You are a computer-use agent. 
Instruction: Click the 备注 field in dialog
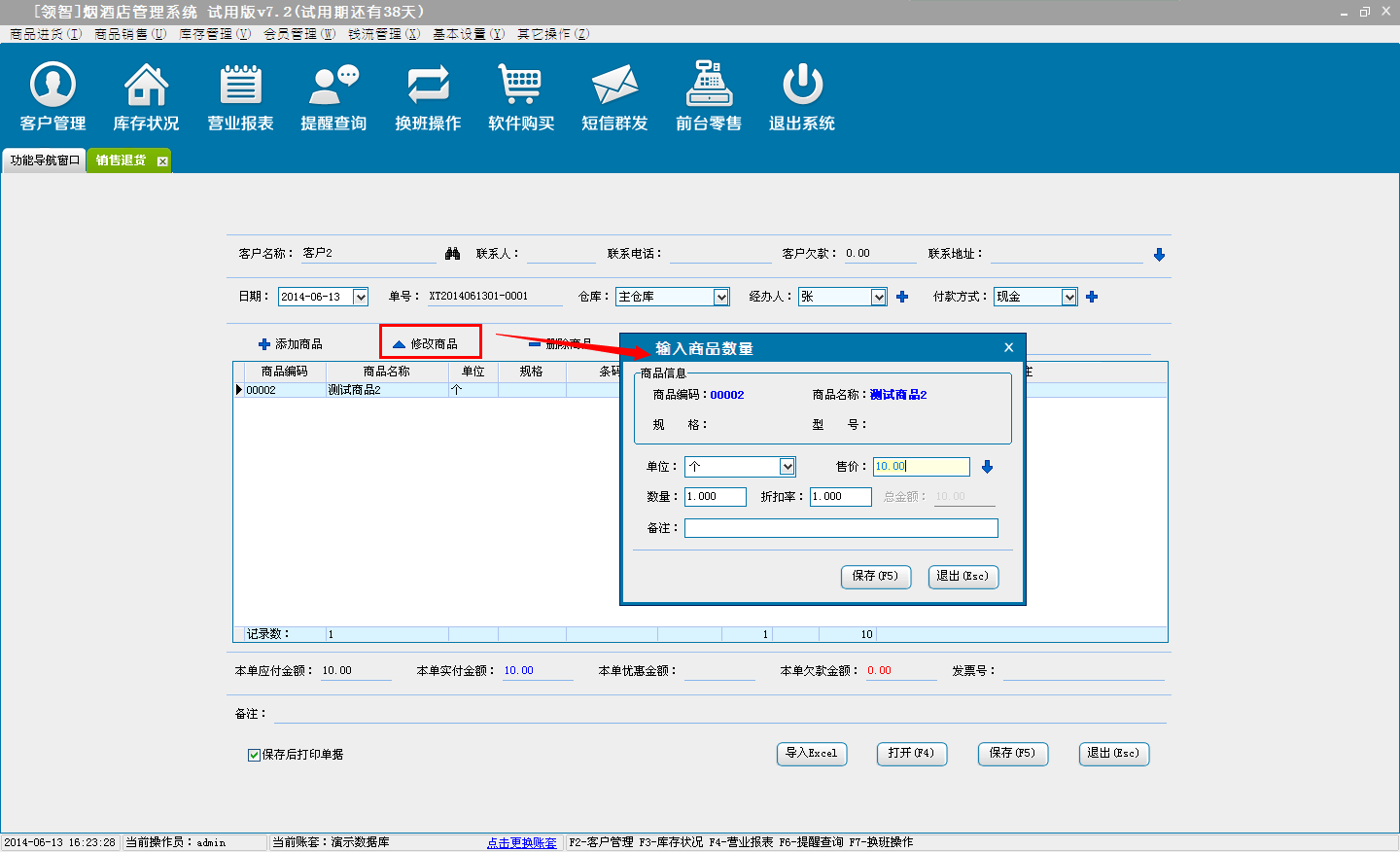click(841, 528)
